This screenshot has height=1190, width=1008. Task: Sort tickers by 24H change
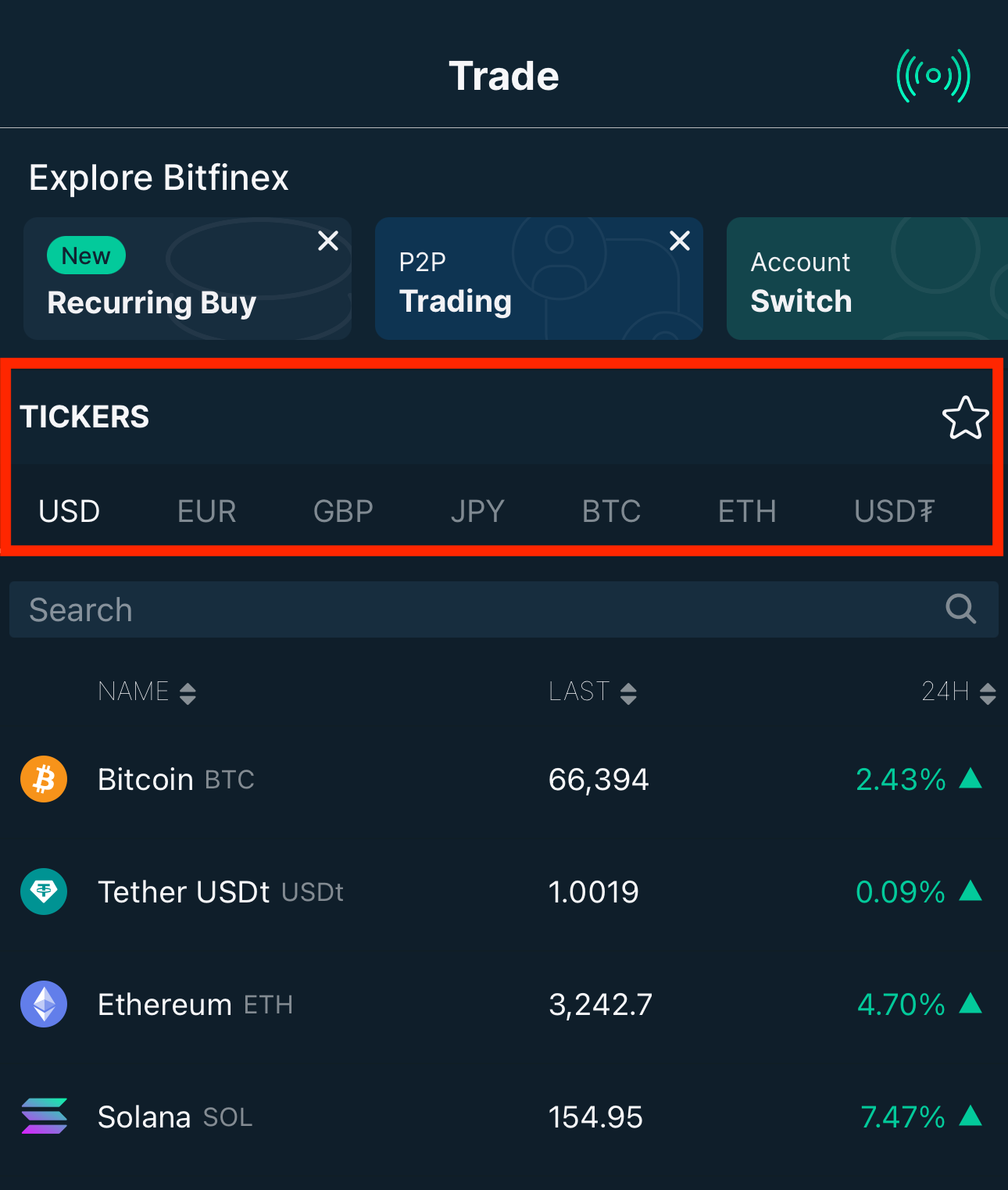(958, 691)
